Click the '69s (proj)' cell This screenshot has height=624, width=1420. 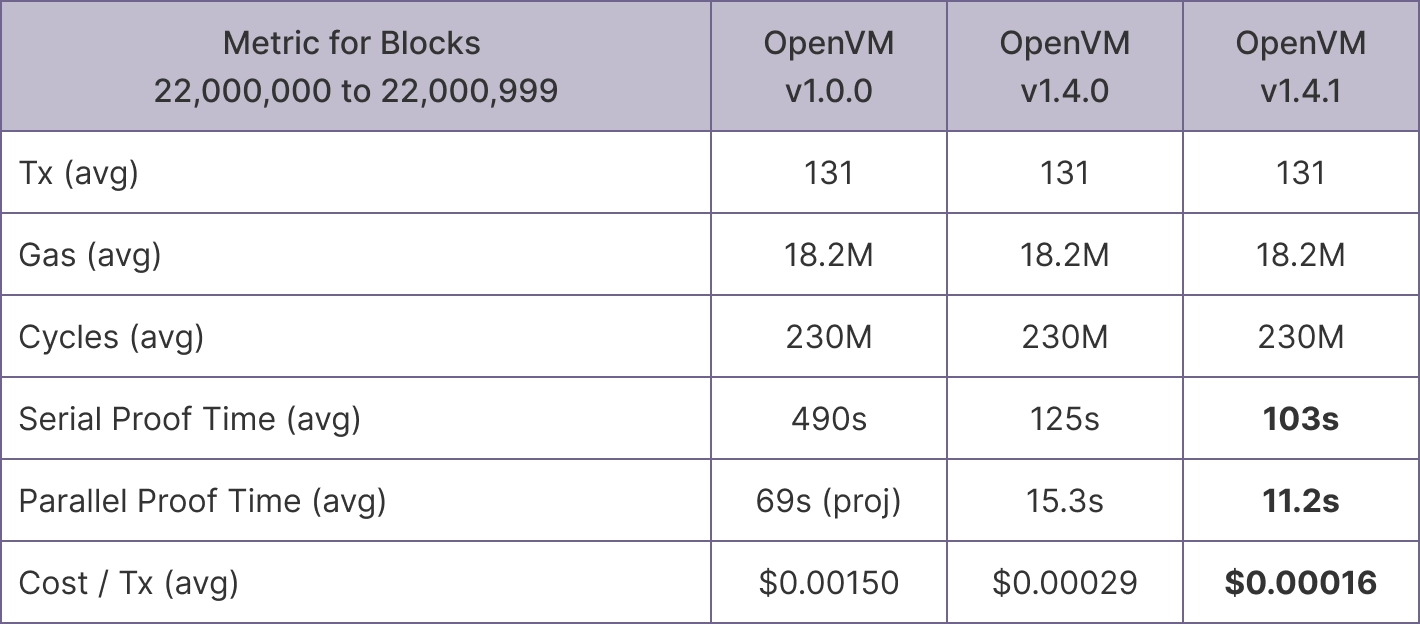(828, 501)
